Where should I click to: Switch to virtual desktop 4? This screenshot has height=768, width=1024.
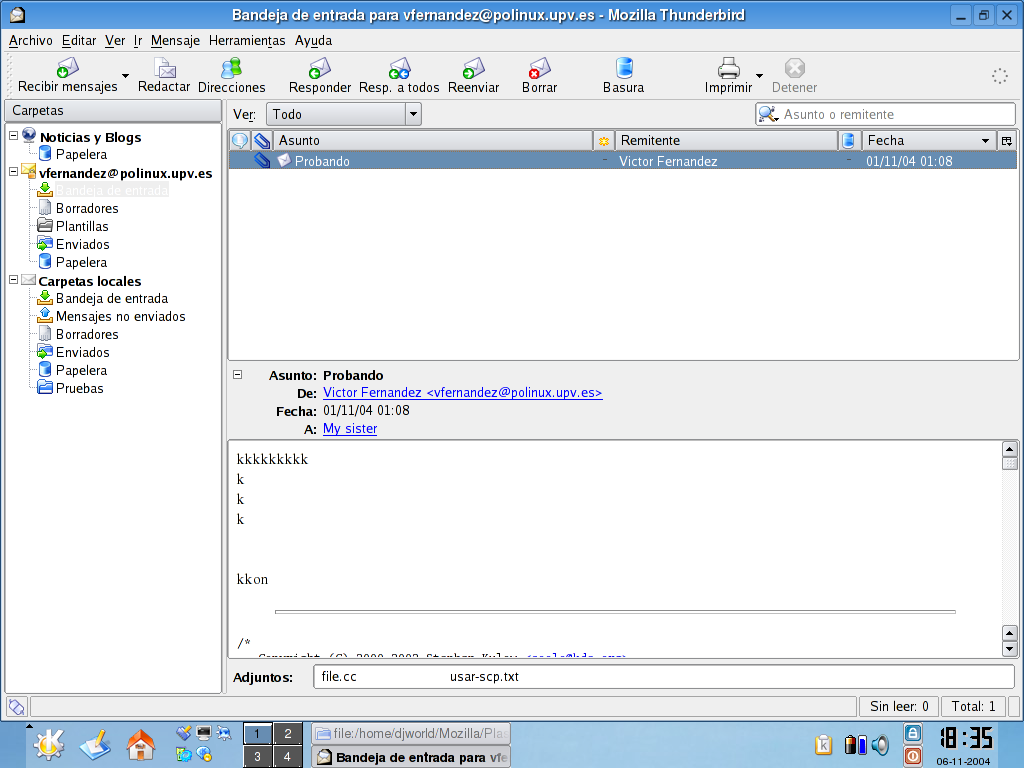pyautogui.click(x=288, y=757)
